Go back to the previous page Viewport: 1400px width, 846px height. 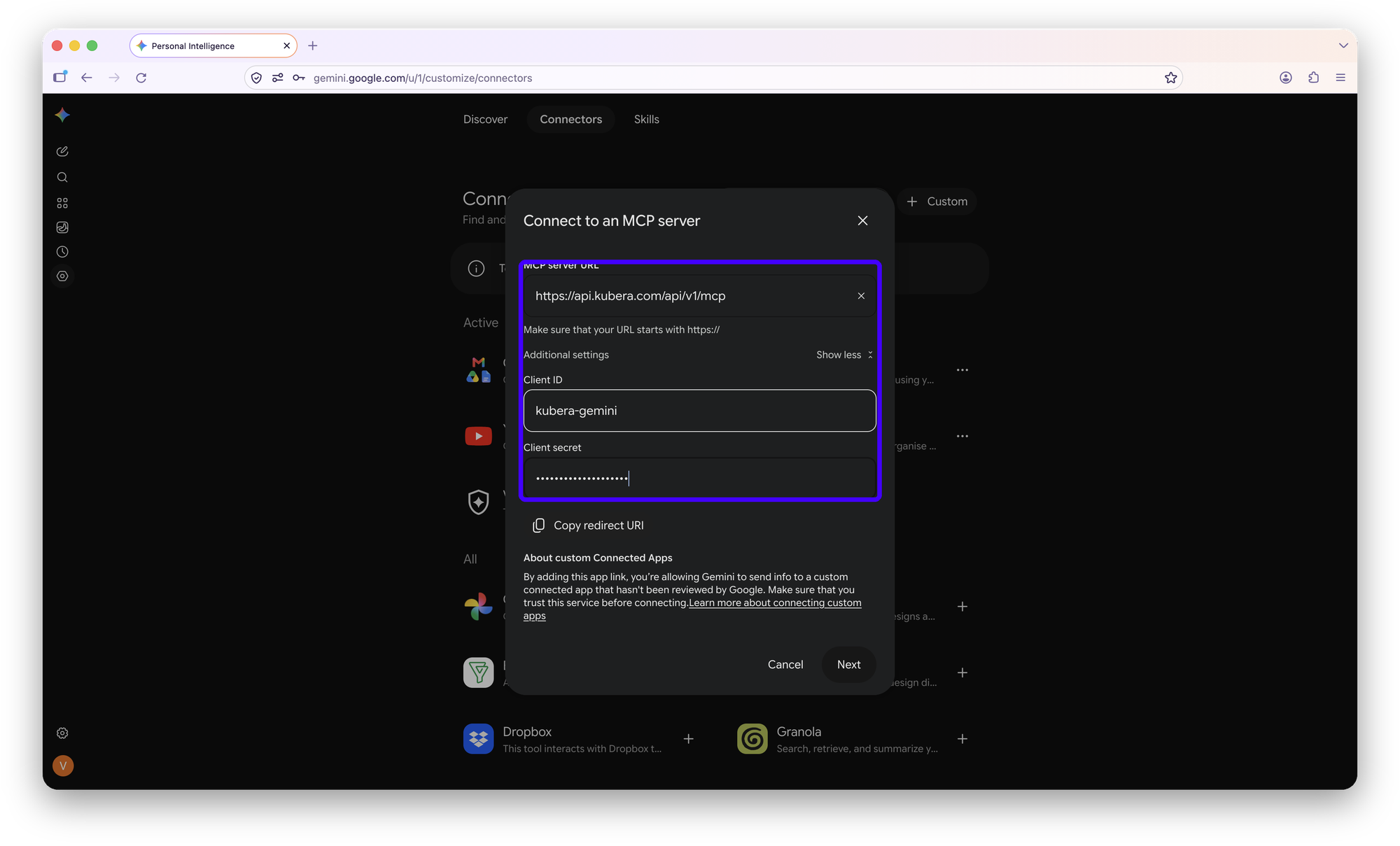[87, 78]
